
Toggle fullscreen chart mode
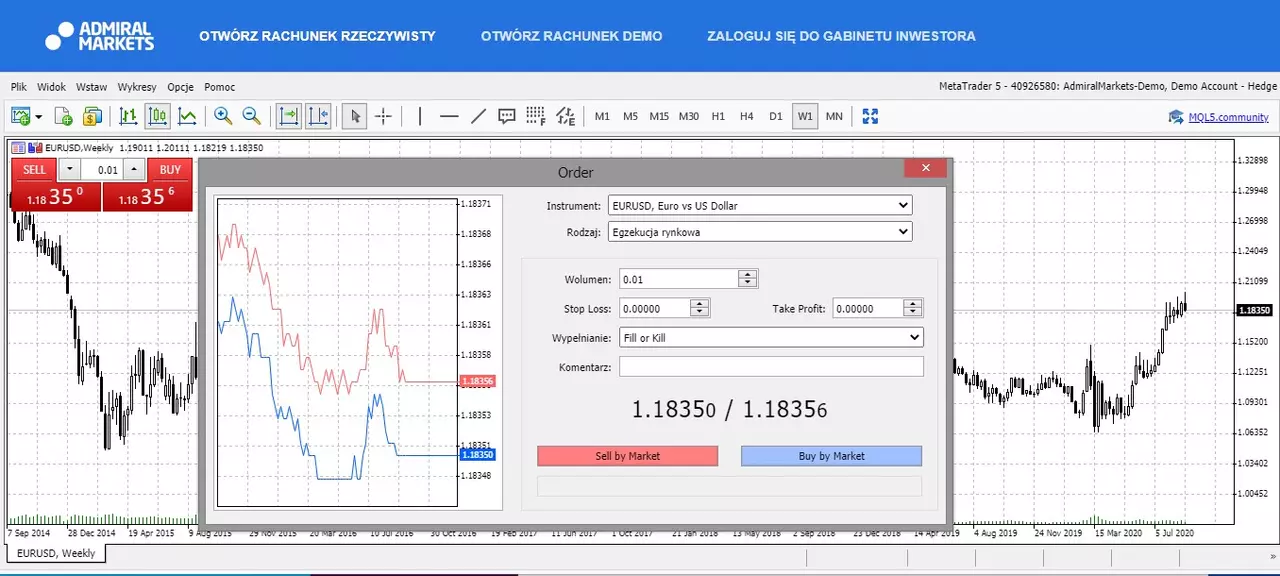coord(870,116)
